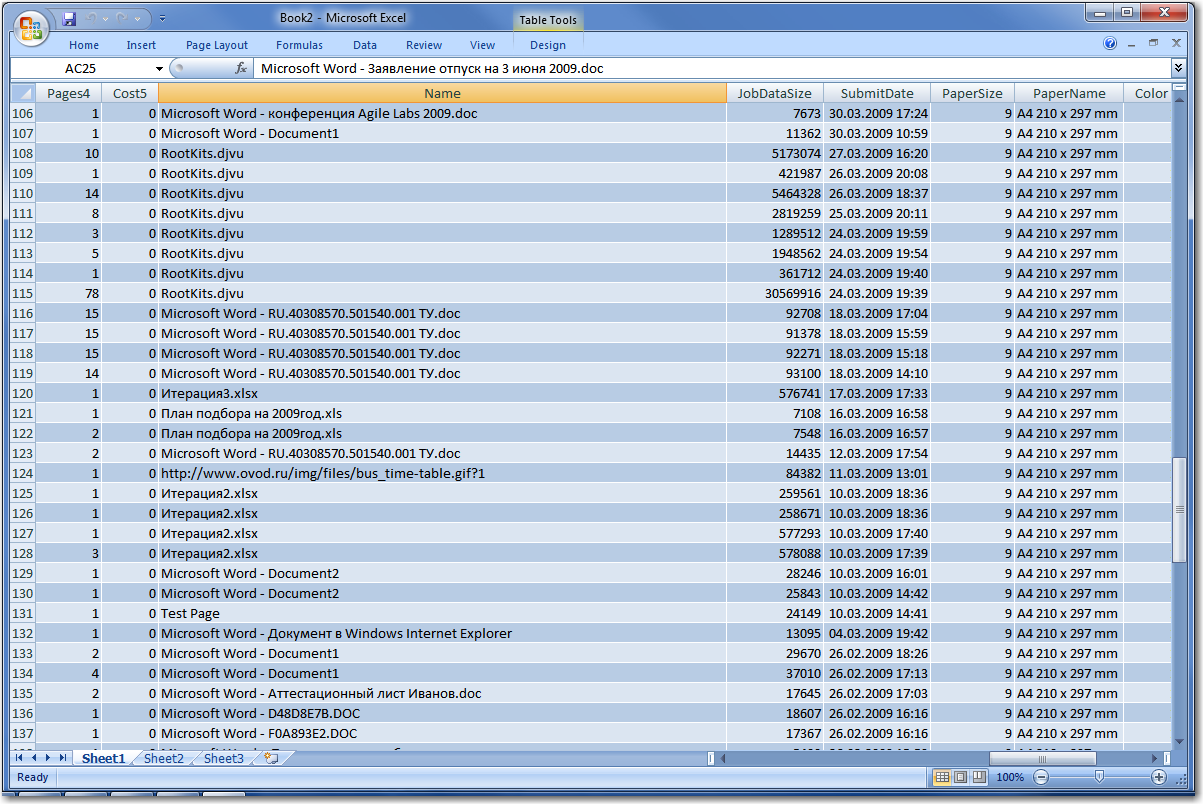The width and height of the screenshot is (1203, 804).
Task: Click the 100% zoom level
Action: click(1010, 777)
